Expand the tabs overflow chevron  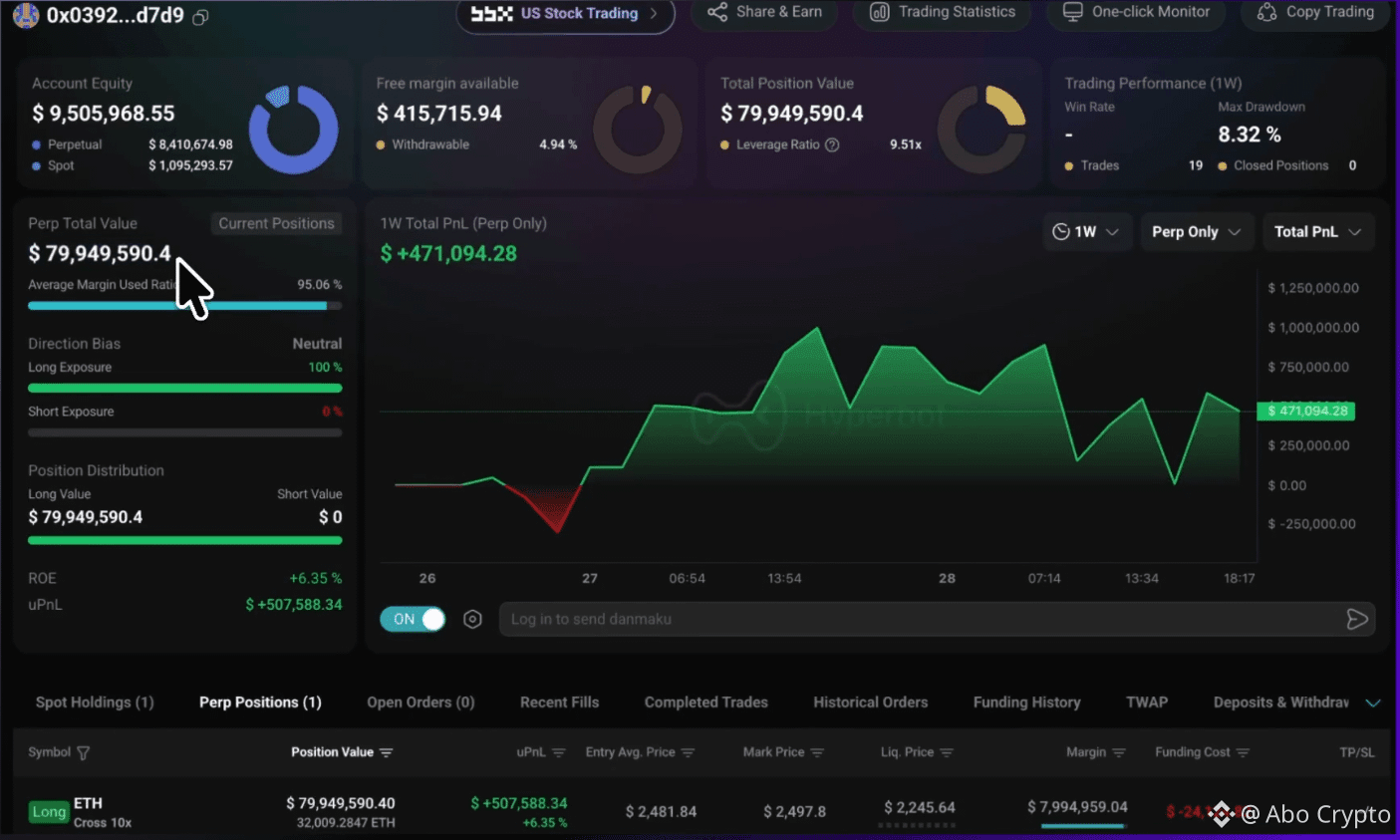click(x=1373, y=702)
